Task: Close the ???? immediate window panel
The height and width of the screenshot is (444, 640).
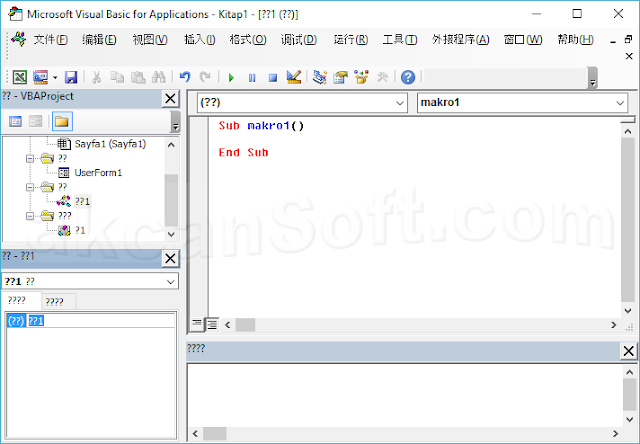Action: pyautogui.click(x=629, y=351)
